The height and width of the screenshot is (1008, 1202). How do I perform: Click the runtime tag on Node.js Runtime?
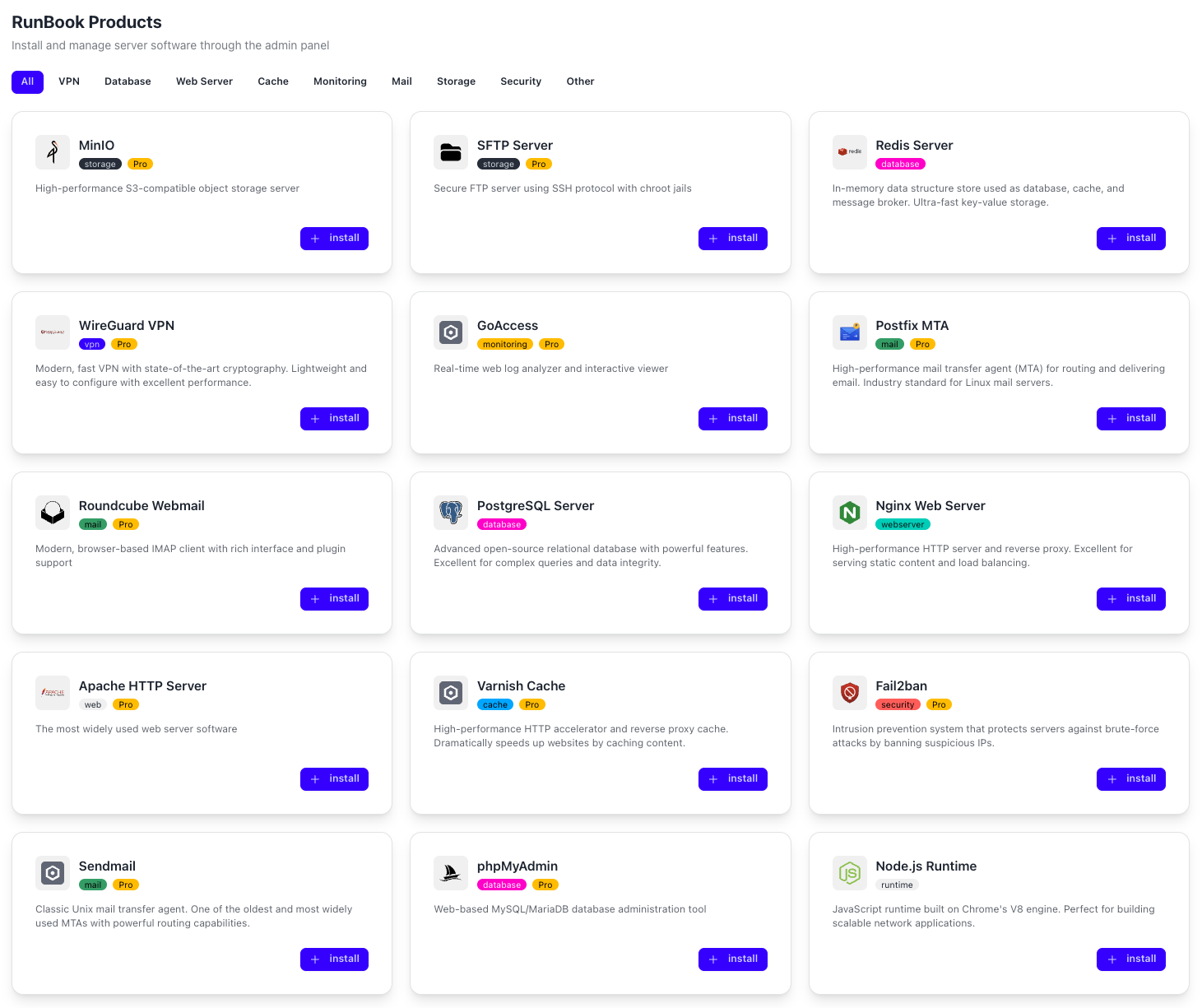pyautogui.click(x=897, y=885)
